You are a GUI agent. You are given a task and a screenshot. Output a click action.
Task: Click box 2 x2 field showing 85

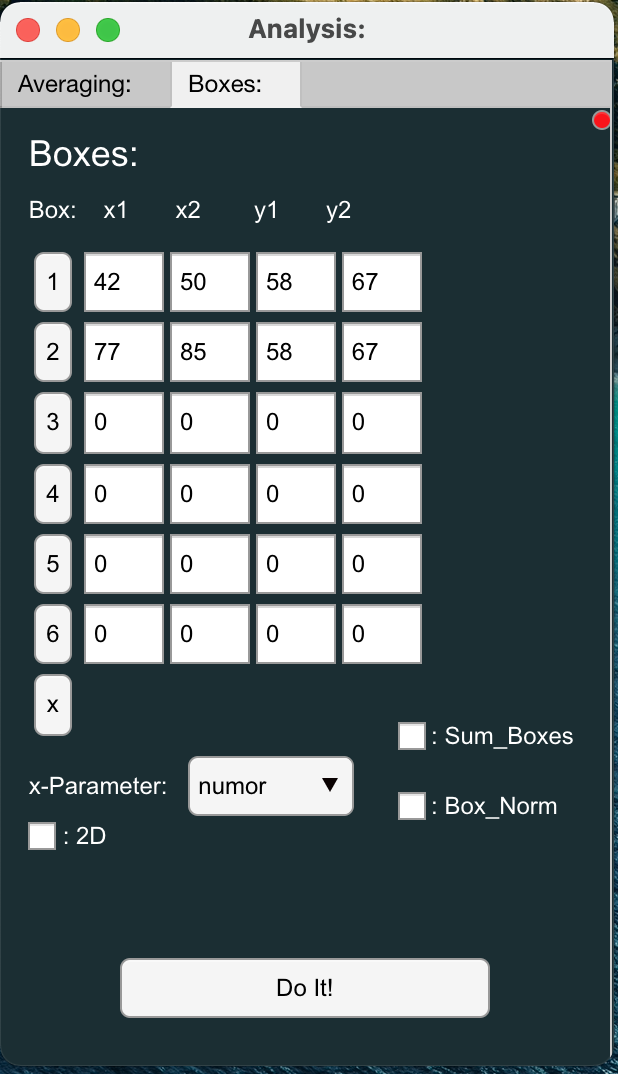(210, 352)
